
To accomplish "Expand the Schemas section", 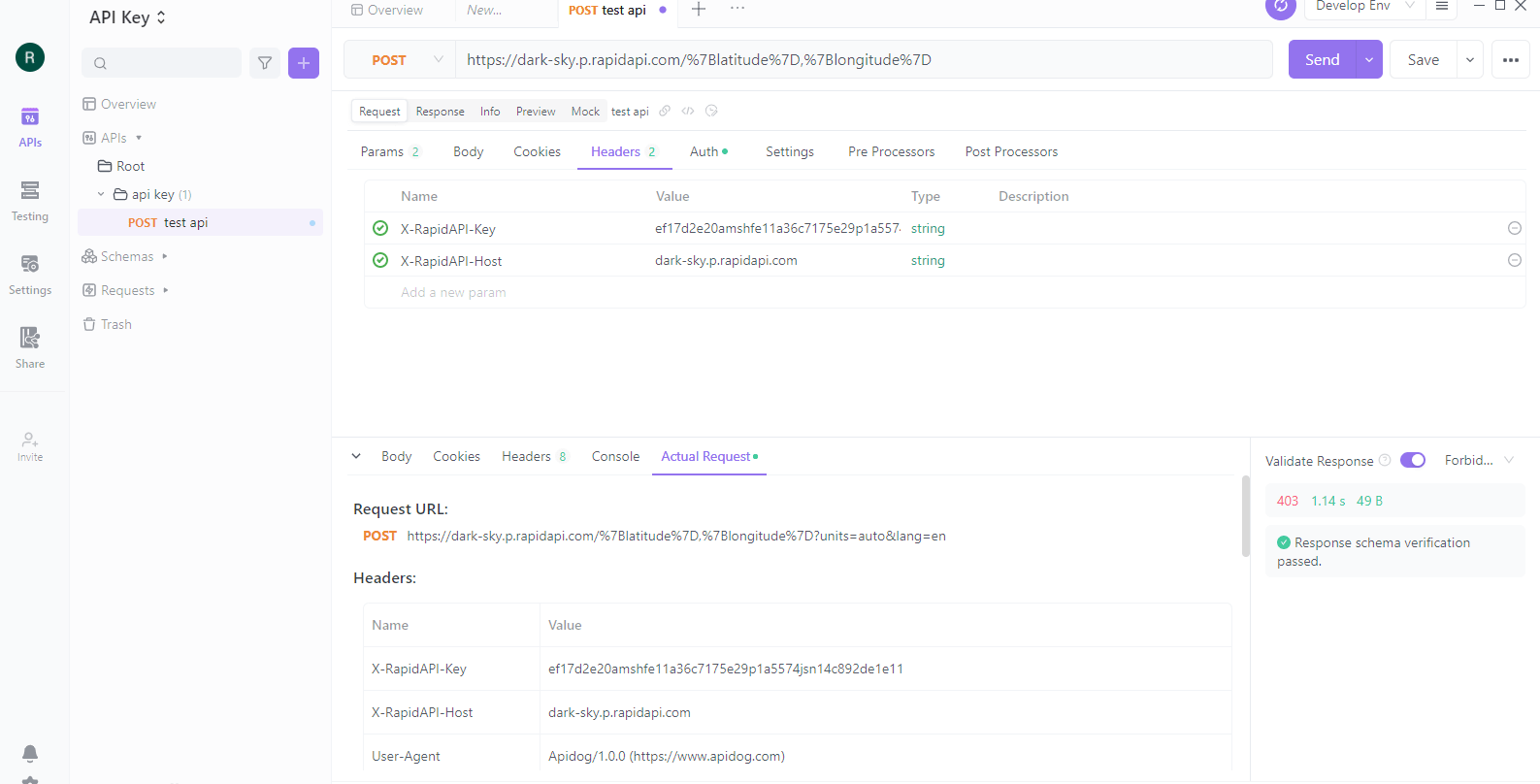I will [x=165, y=256].
